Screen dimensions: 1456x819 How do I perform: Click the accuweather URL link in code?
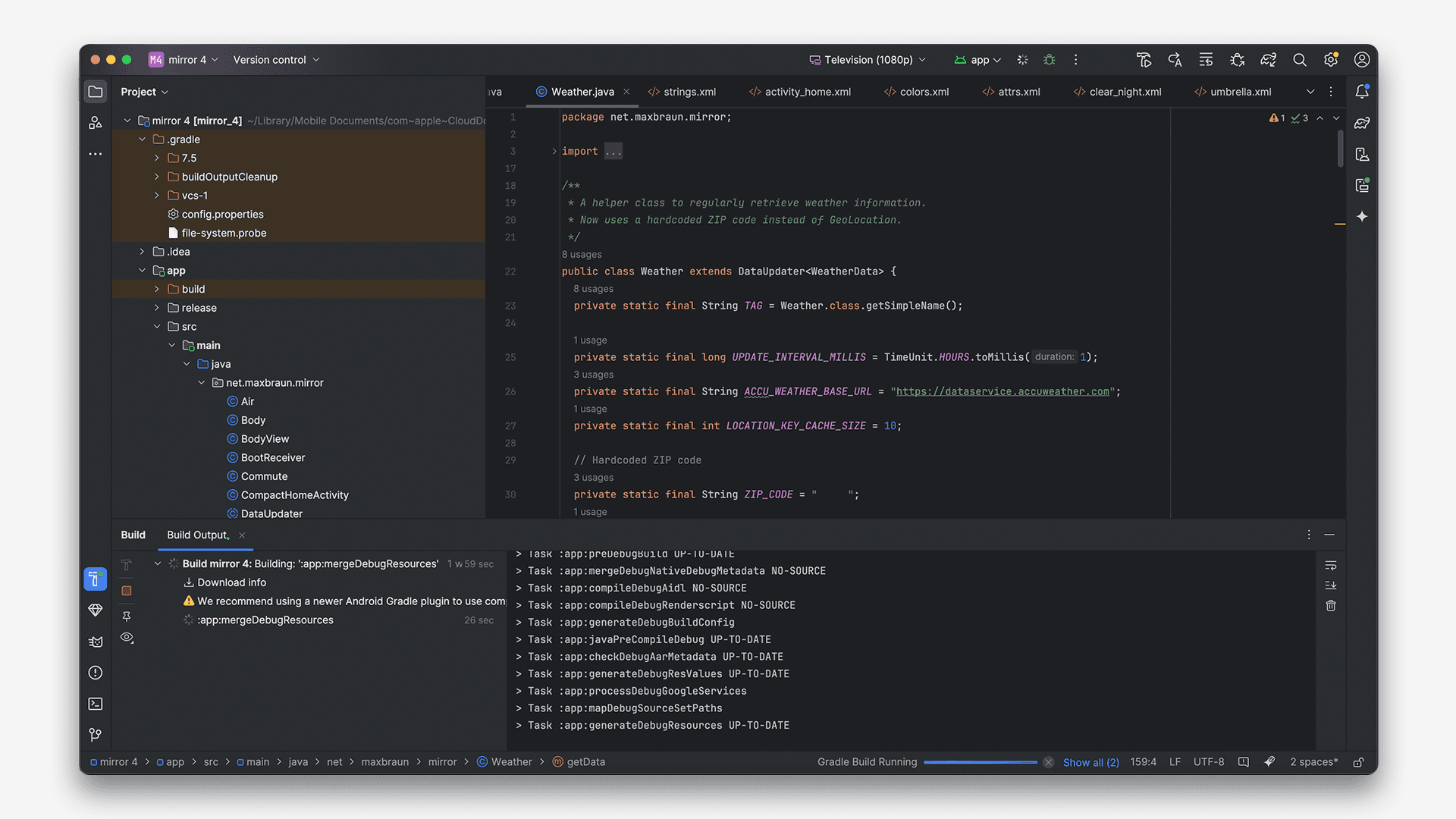tap(1003, 391)
